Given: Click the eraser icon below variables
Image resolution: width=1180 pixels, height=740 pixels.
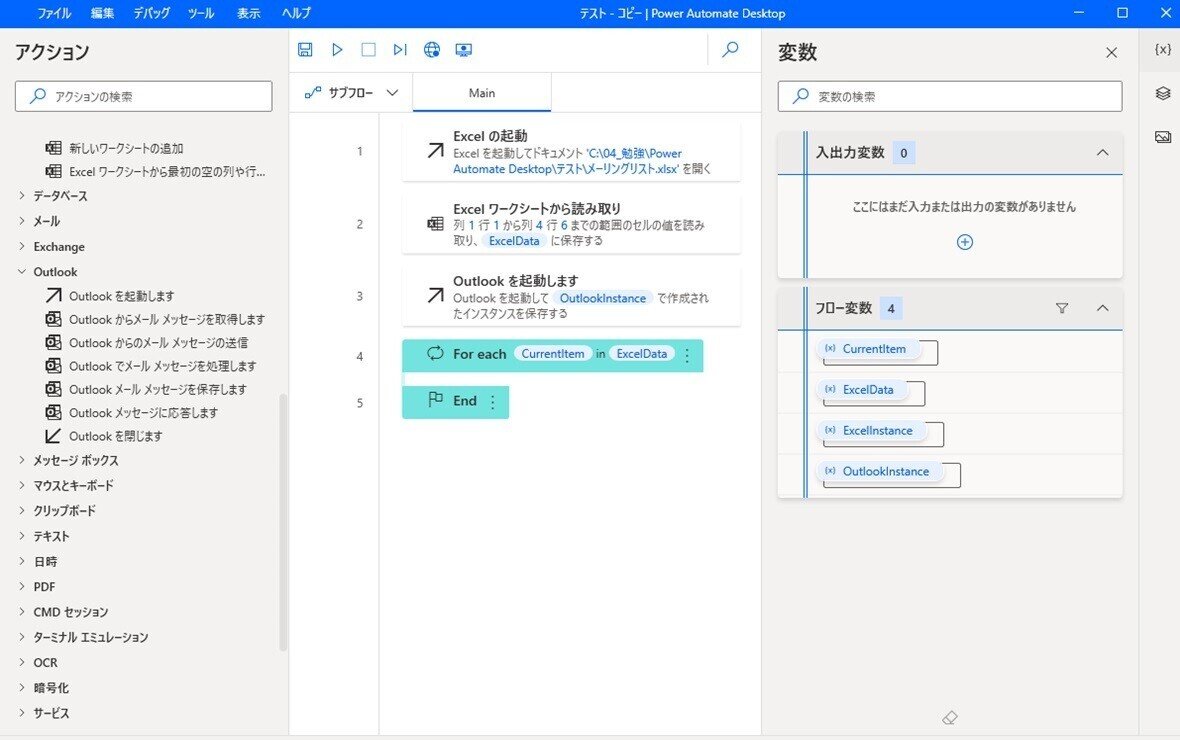Looking at the screenshot, I should click(950, 717).
